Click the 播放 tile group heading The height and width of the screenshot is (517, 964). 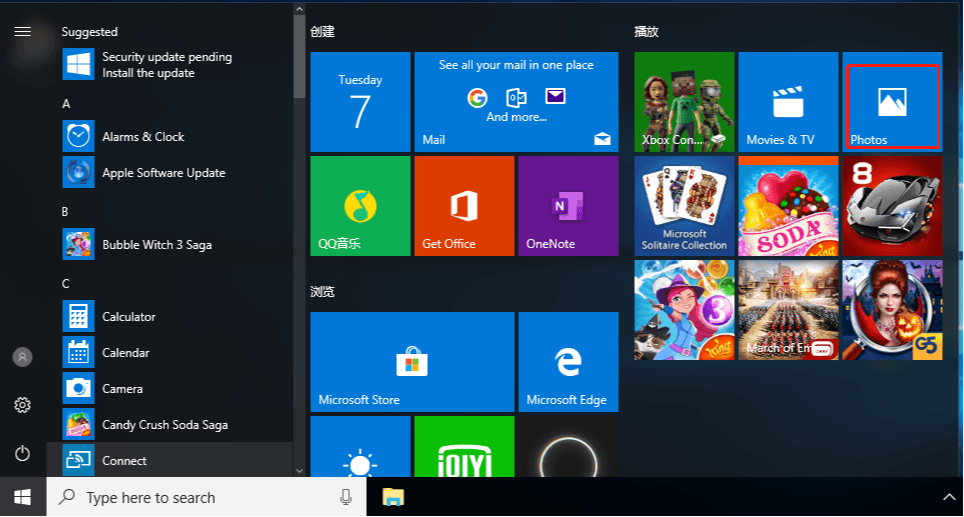(647, 31)
